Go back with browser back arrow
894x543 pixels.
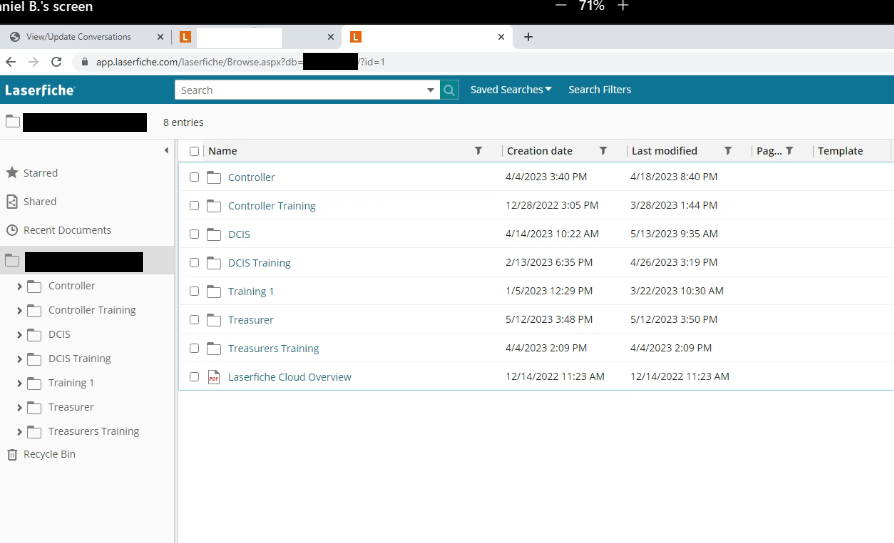pyautogui.click(x=11, y=62)
